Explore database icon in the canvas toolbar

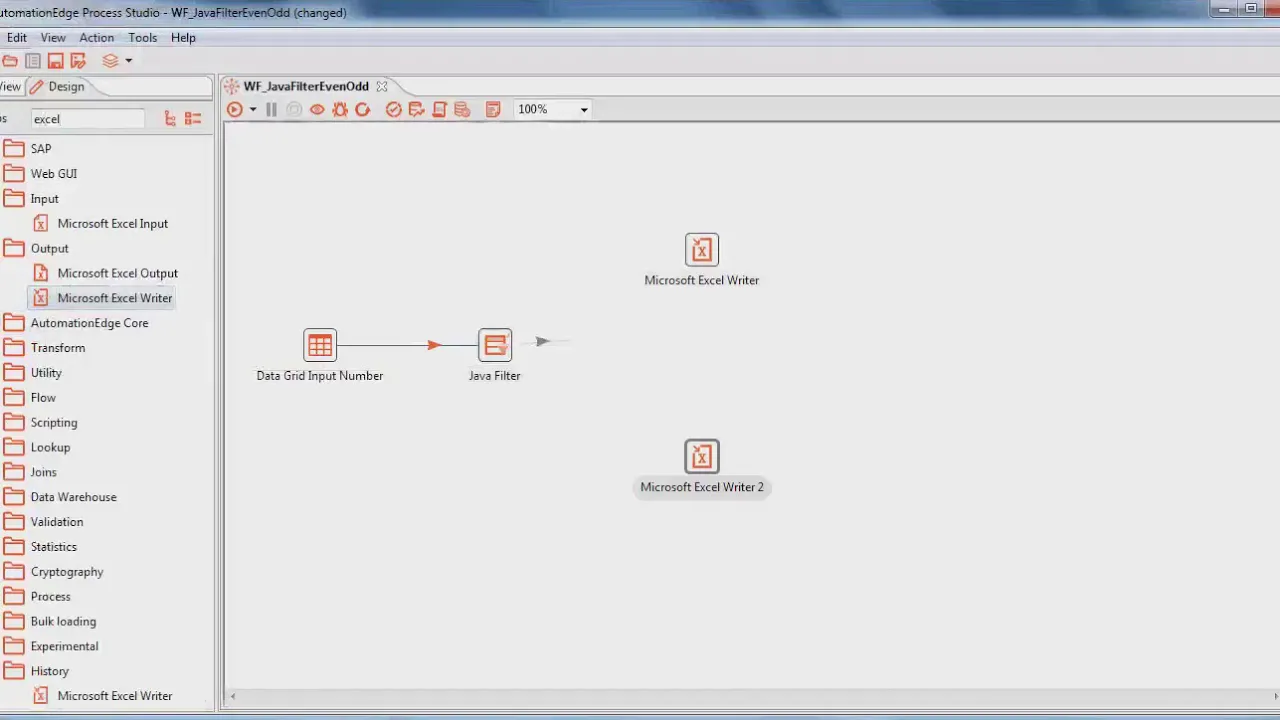pyautogui.click(x=462, y=109)
